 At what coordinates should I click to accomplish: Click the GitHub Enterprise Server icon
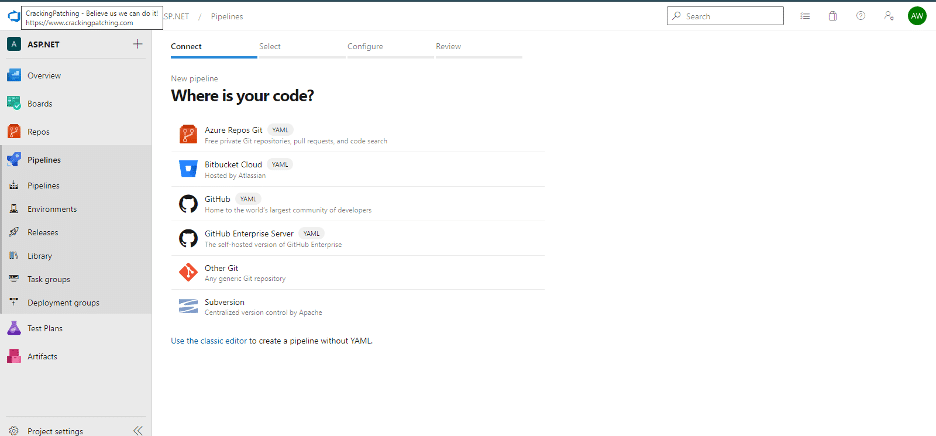pyautogui.click(x=188, y=238)
